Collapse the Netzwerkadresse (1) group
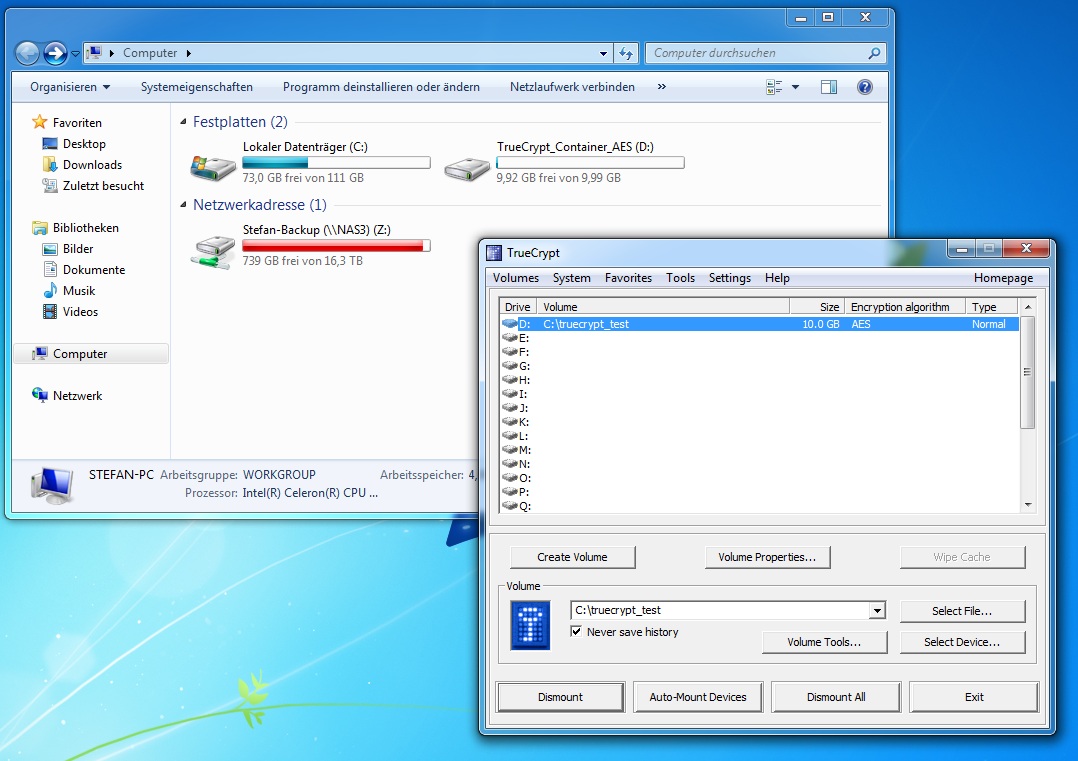The image size is (1078, 761). coord(183,205)
